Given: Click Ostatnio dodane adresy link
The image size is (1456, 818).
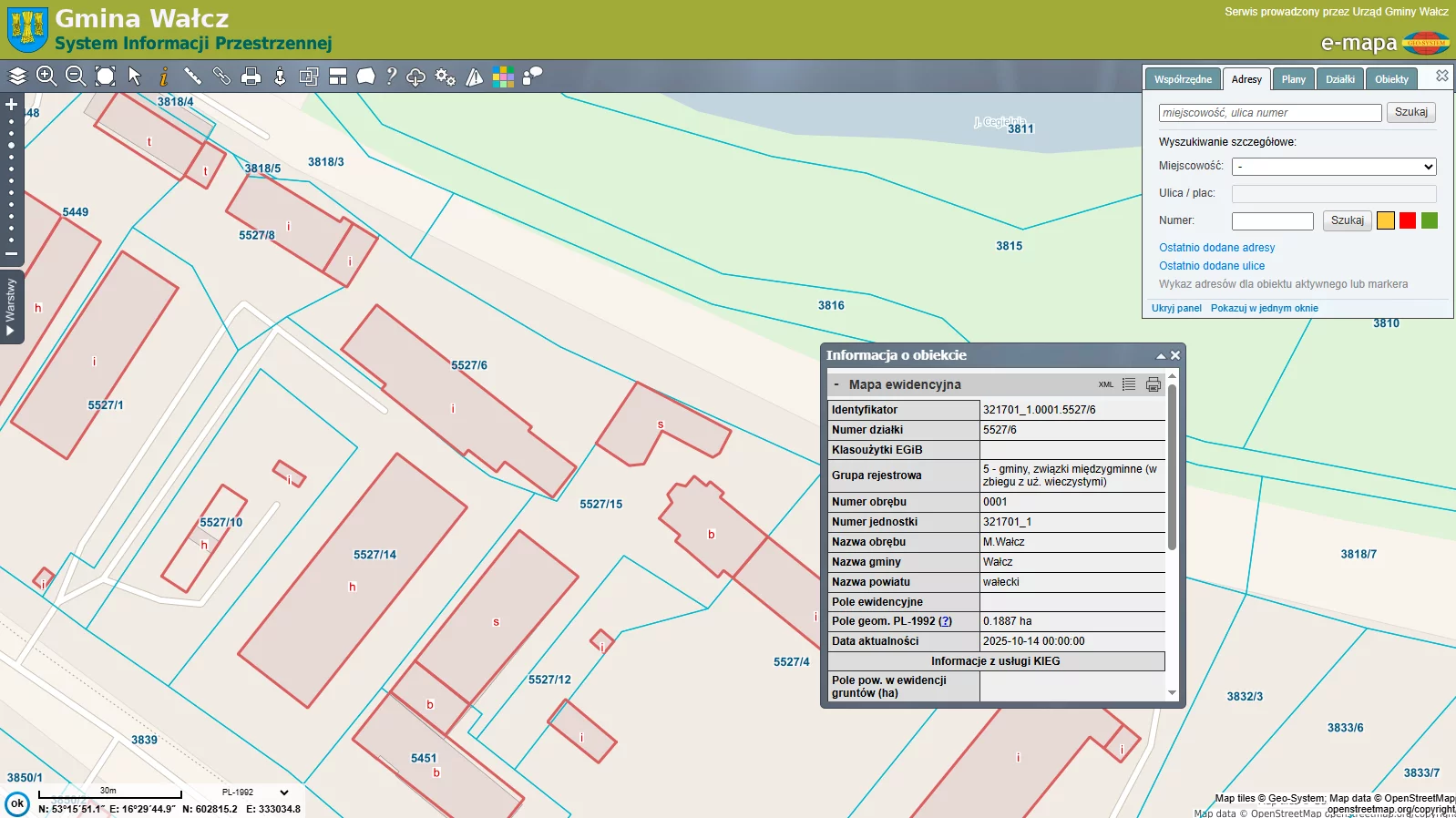Looking at the screenshot, I should pos(1216,248).
